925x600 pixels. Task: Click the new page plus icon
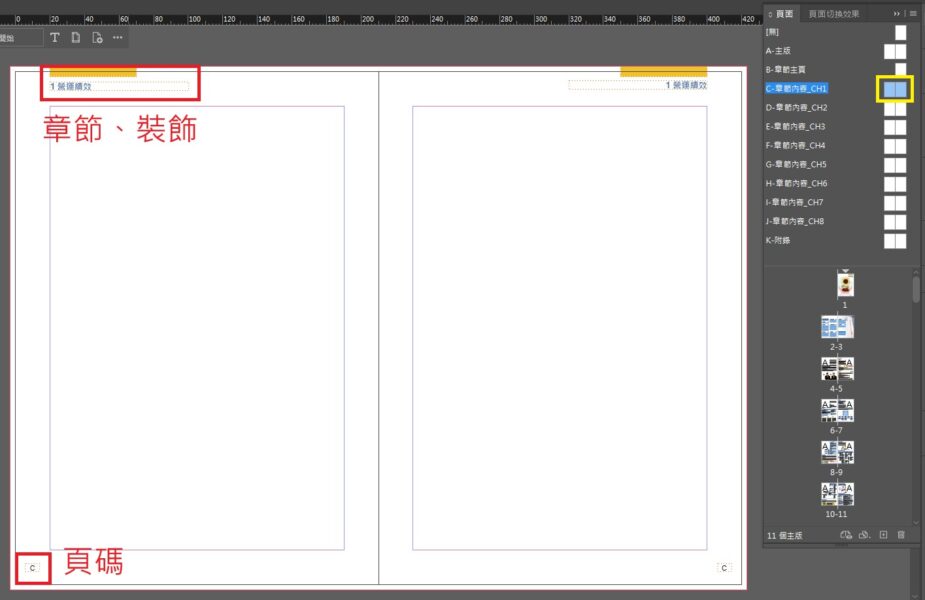(883, 536)
